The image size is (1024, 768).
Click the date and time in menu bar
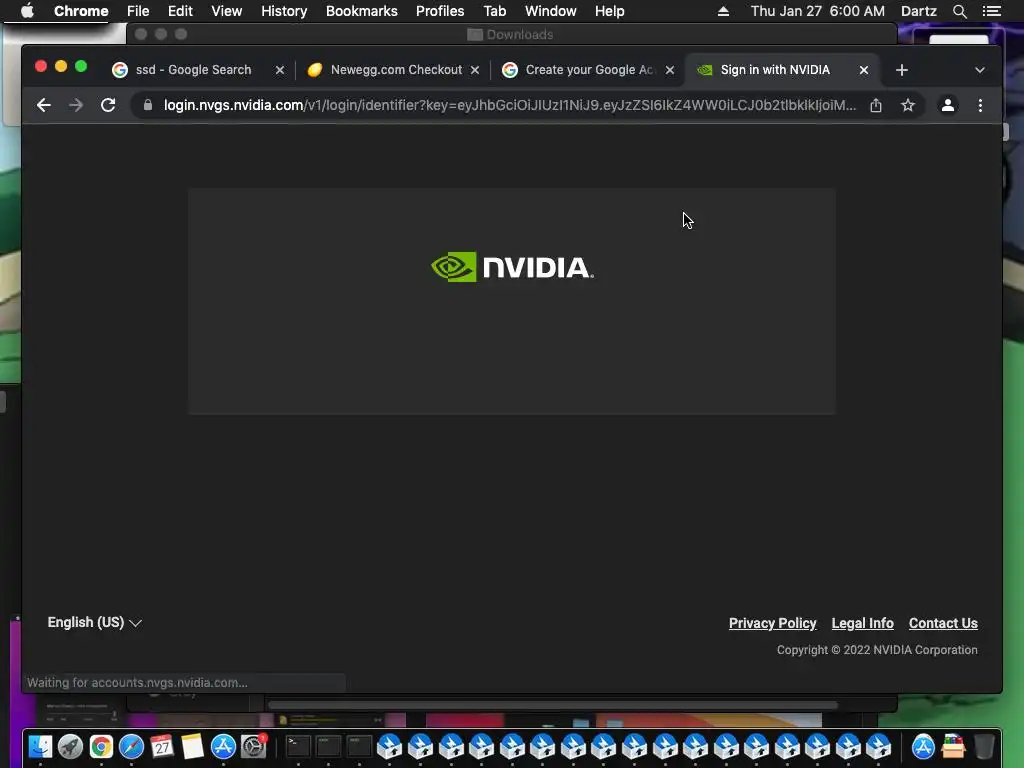coord(818,11)
